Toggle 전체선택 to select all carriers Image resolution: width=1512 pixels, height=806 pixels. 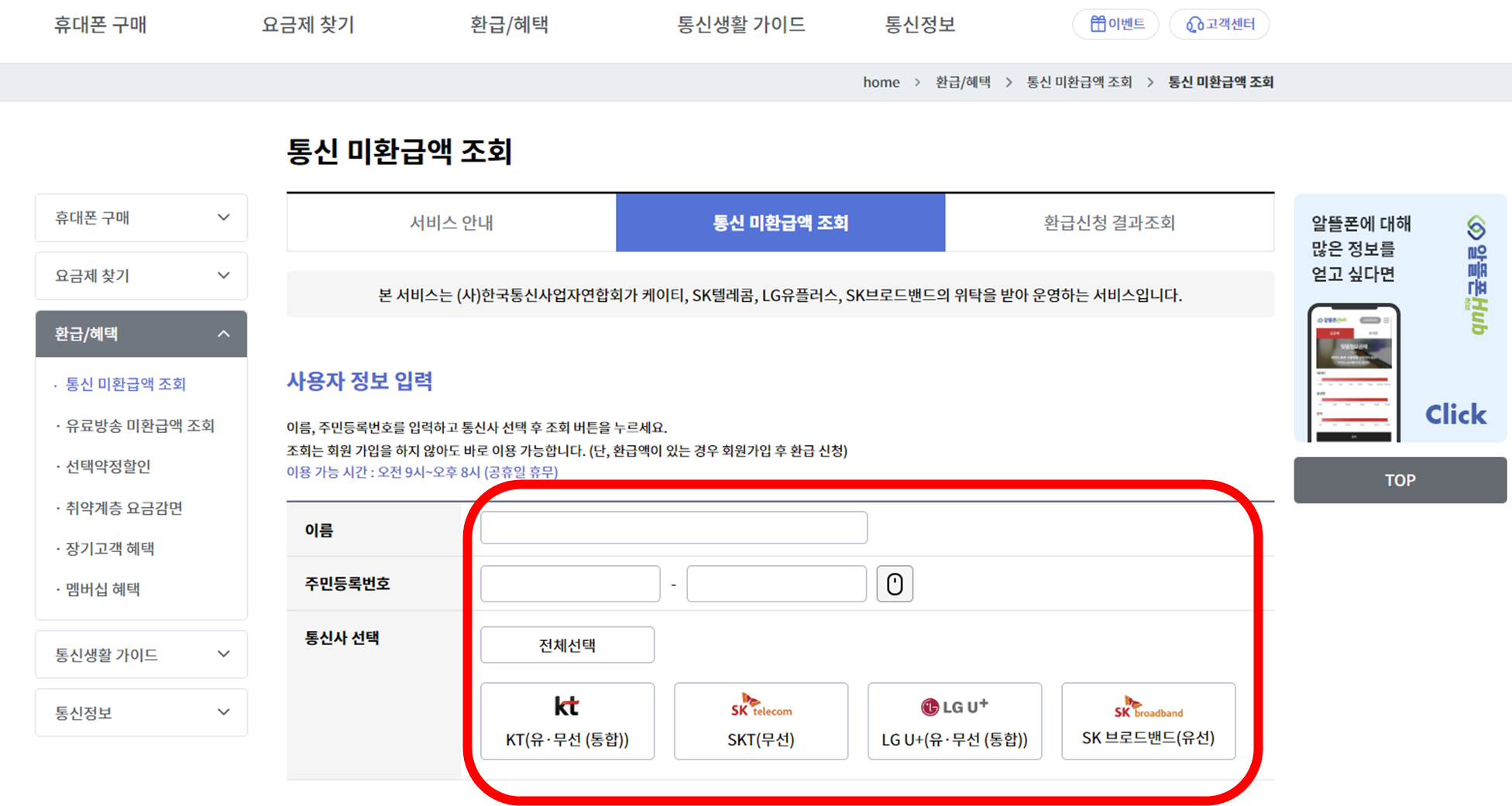pyautogui.click(x=567, y=644)
